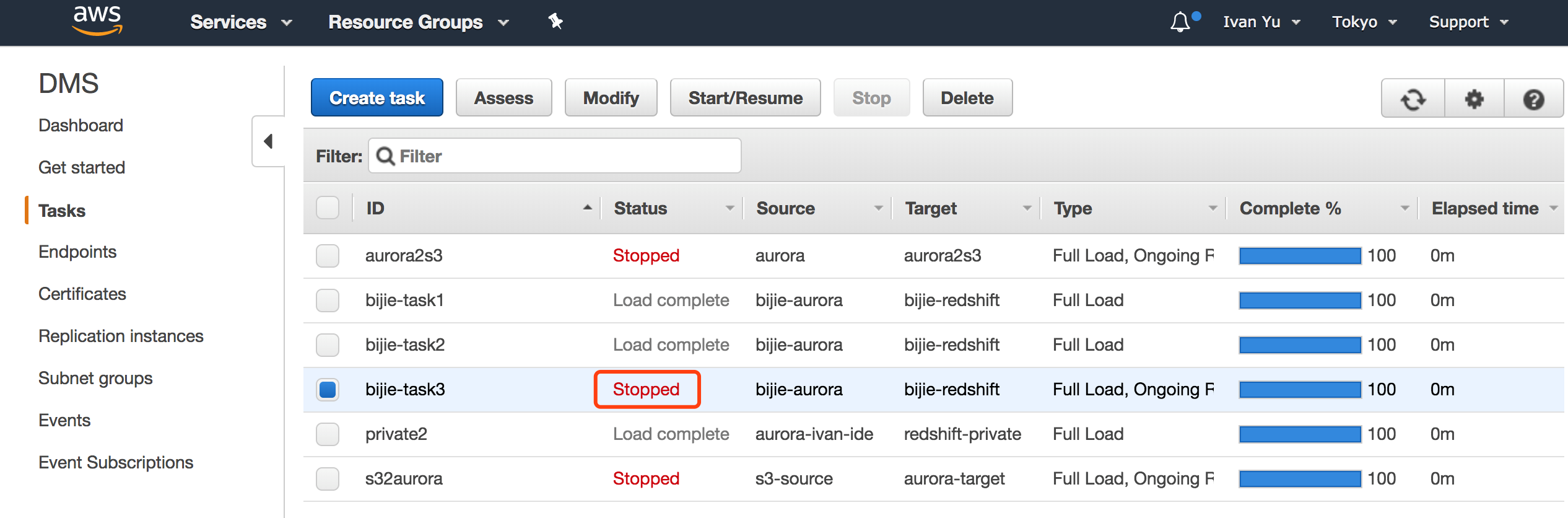Click the pushpin shortcut icon
This screenshot has width=1568, height=518.
point(555,22)
